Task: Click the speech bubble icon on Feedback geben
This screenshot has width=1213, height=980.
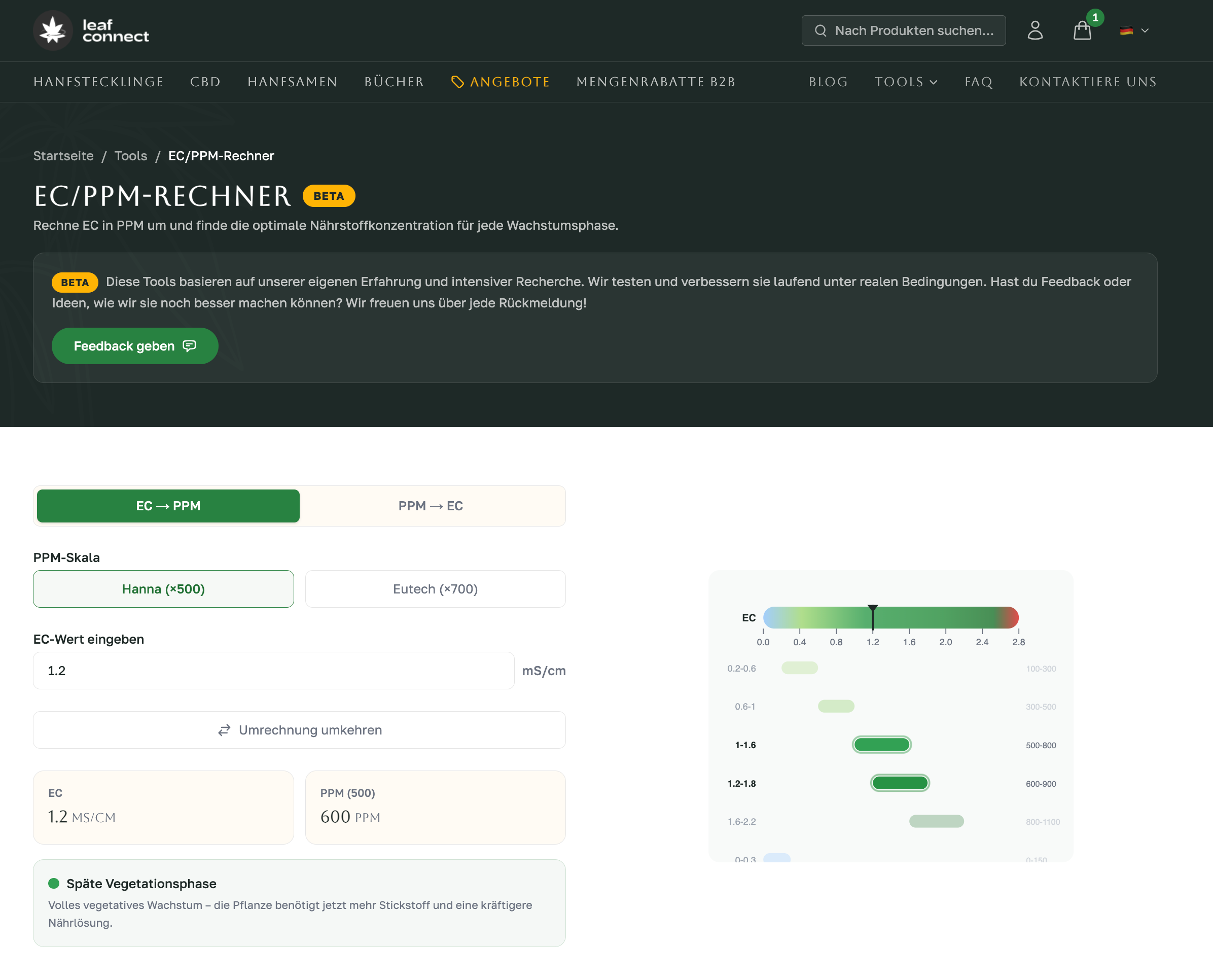Action: [190, 346]
